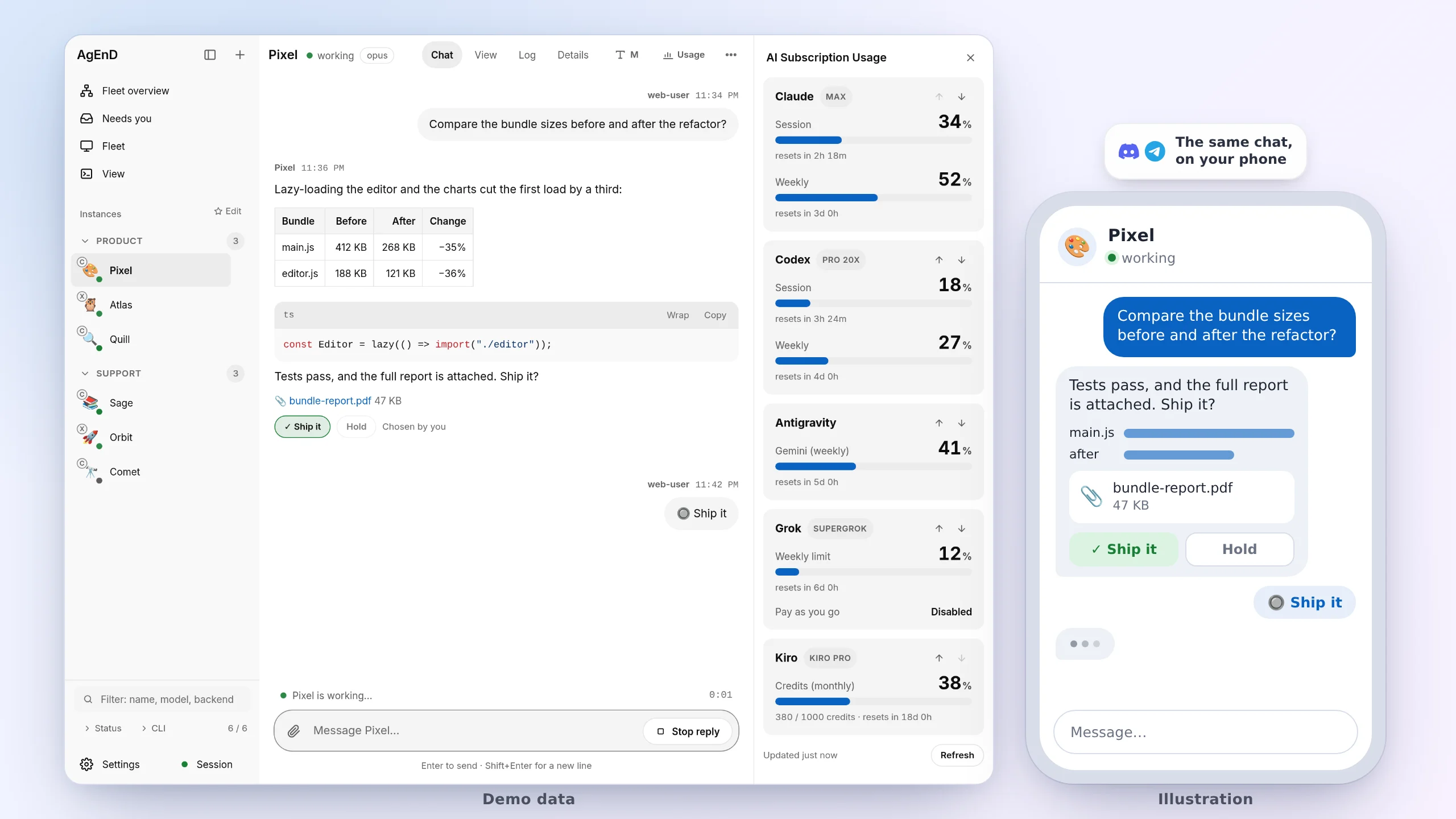Select the Orbit instance
The height and width of the screenshot is (819, 1456).
151,437
